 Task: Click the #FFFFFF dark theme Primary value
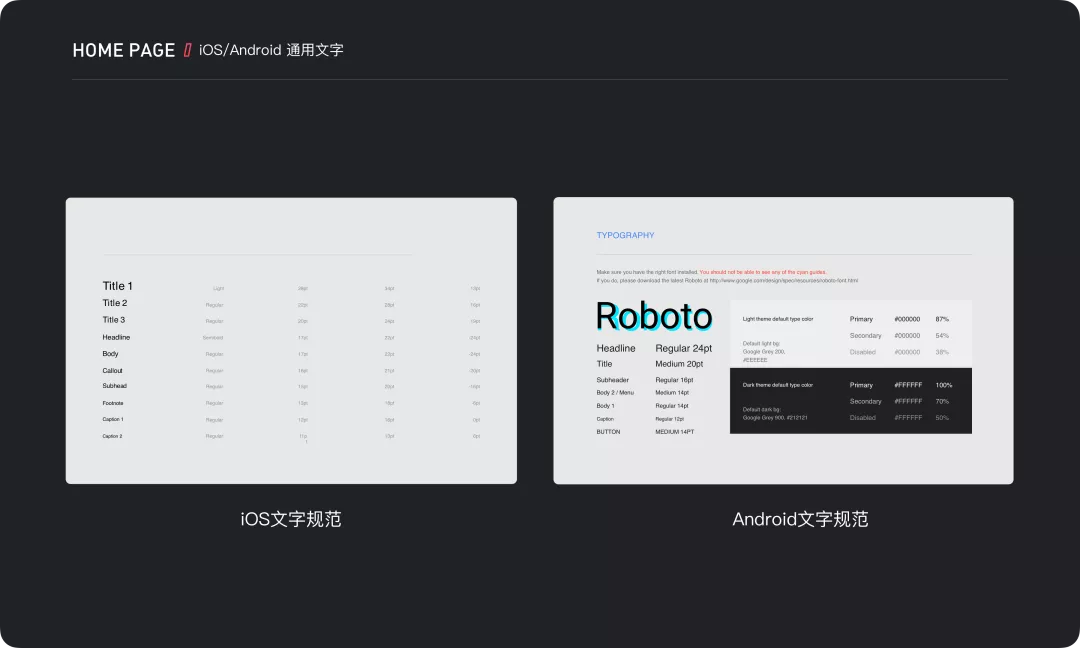point(908,385)
